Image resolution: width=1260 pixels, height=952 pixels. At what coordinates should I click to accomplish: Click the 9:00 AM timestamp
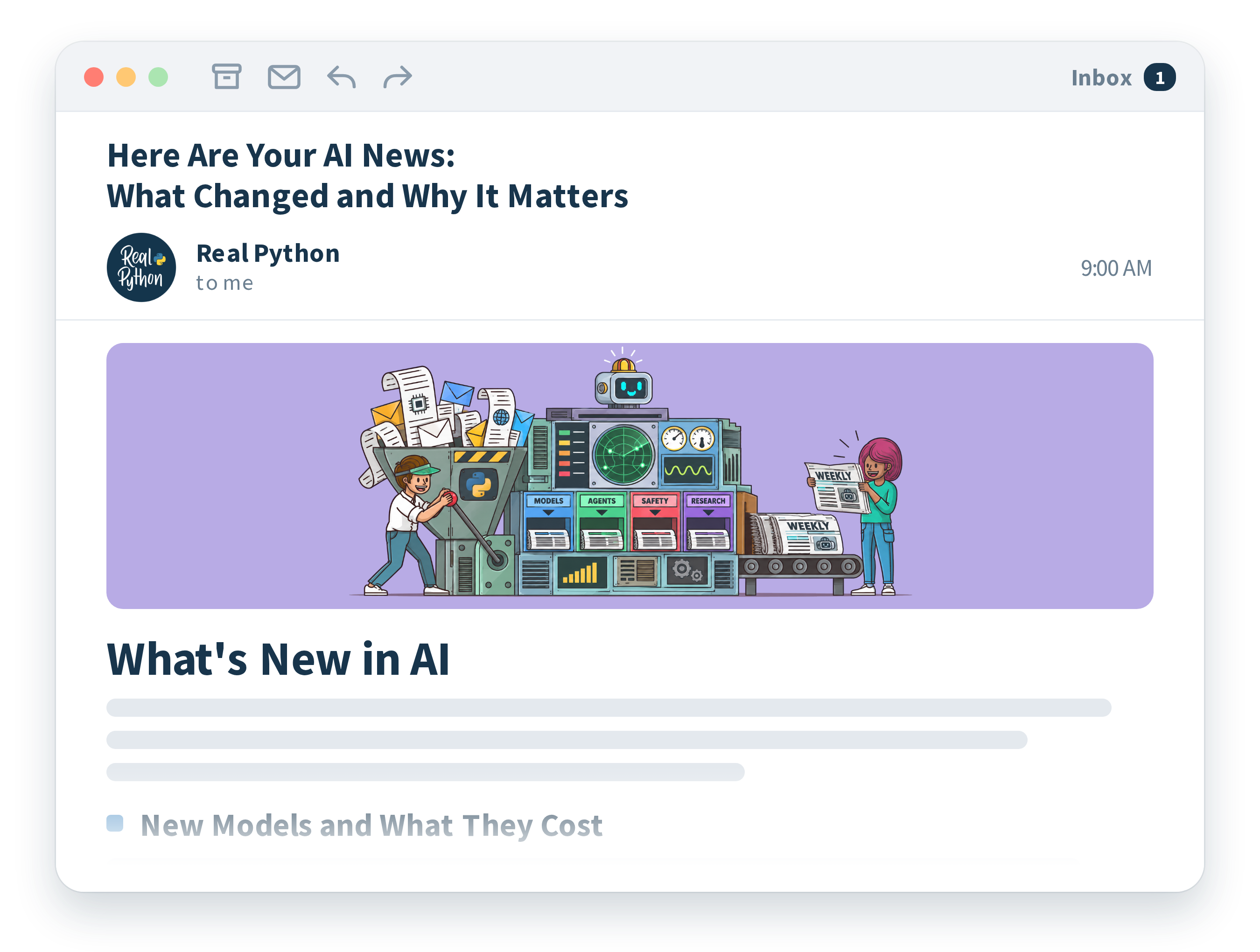1116,268
